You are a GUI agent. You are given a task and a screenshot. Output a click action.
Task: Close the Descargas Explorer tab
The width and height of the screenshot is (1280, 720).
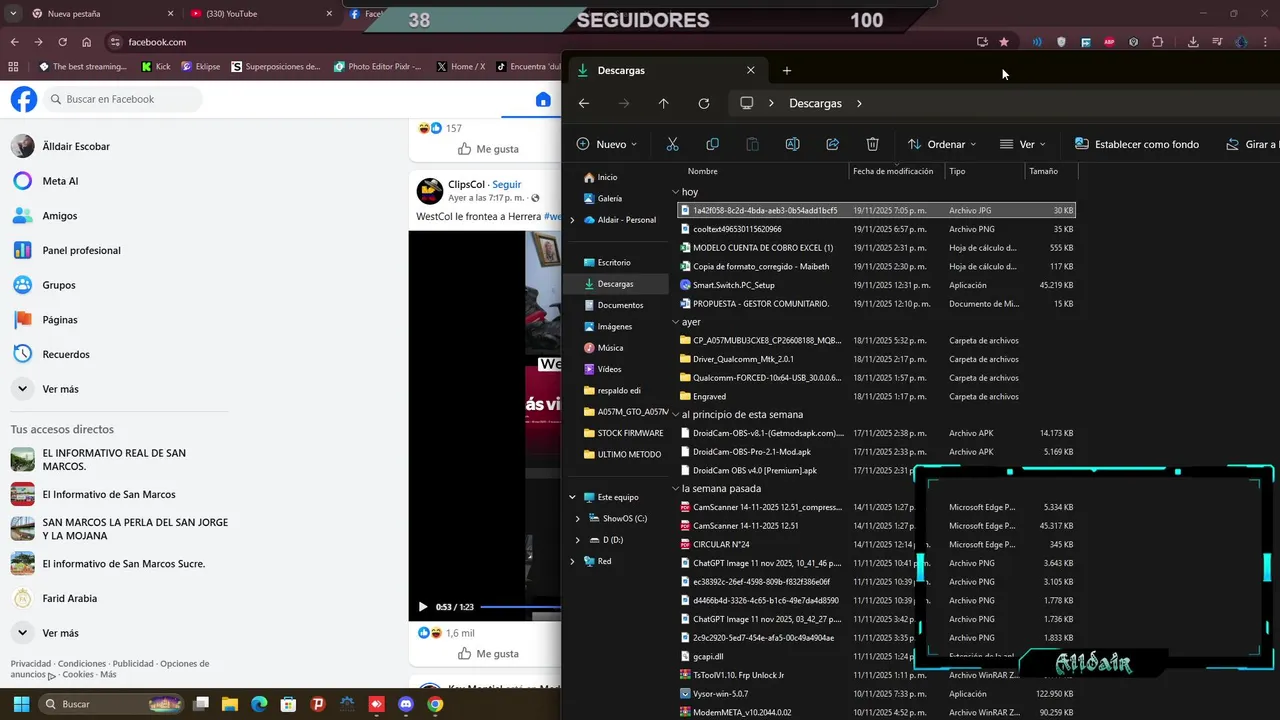[751, 70]
